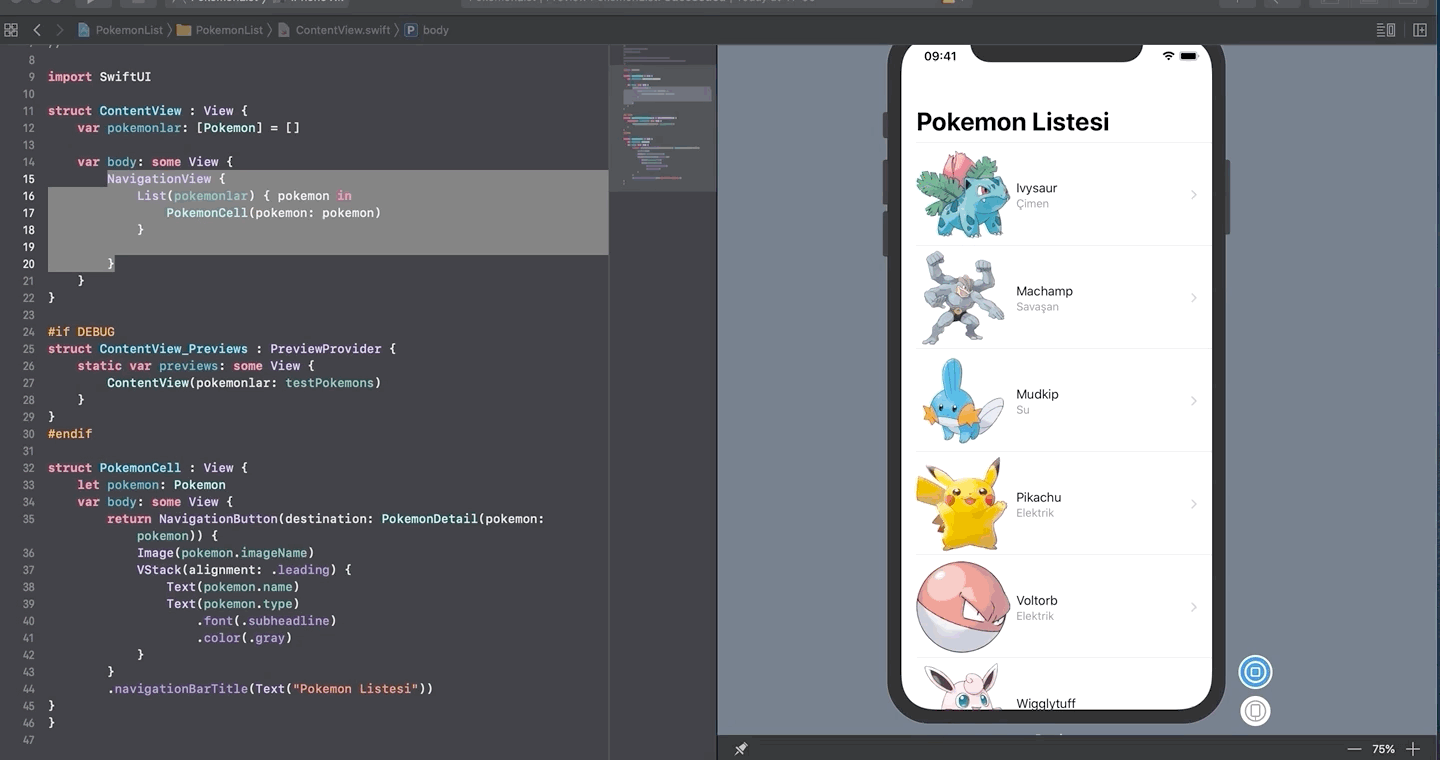Click the Wi-Fi icon in the preview status bar
The image size is (1440, 760).
tap(1168, 56)
